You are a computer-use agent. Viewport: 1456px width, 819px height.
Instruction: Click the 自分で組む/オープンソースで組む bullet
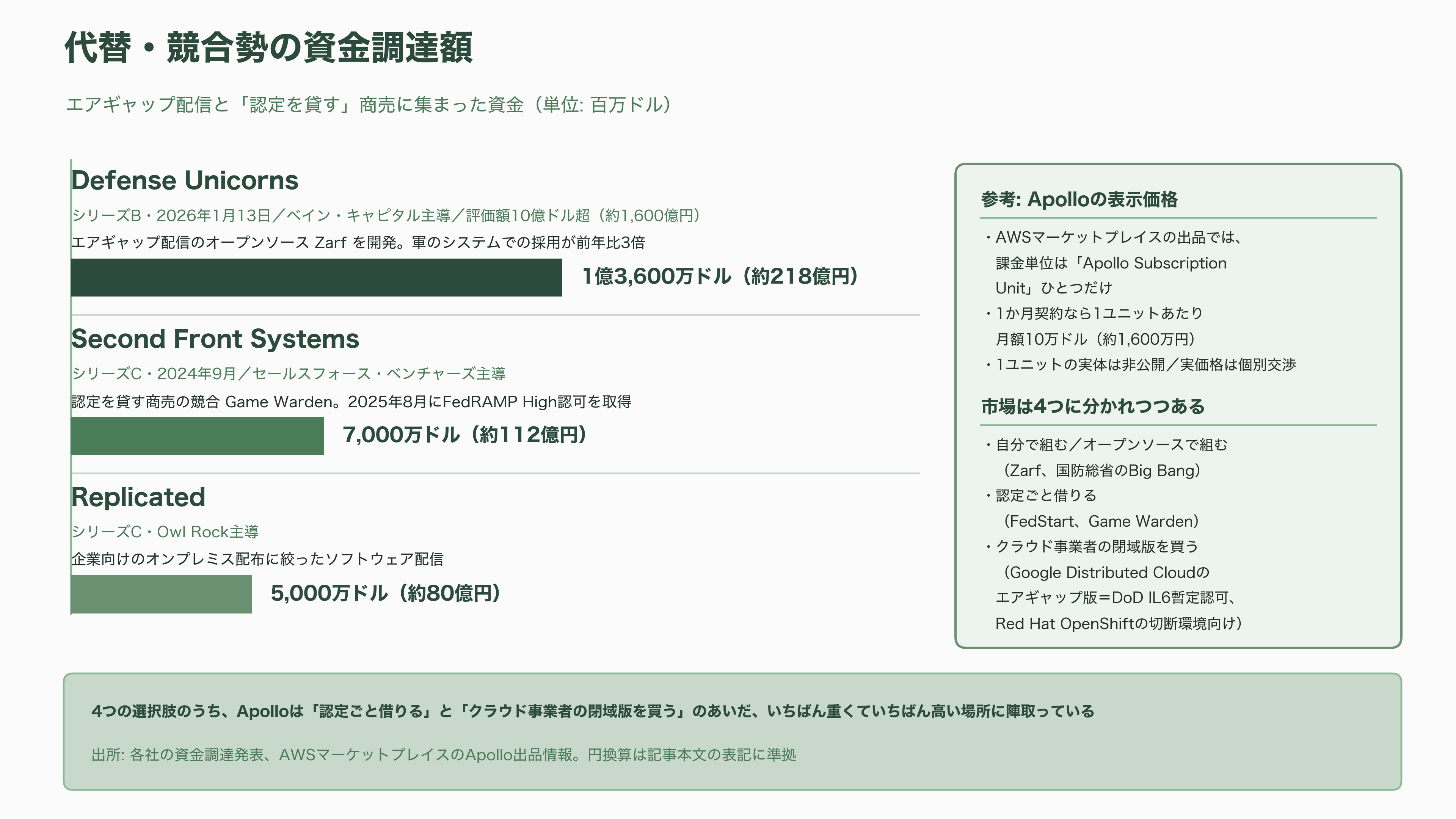1106,445
